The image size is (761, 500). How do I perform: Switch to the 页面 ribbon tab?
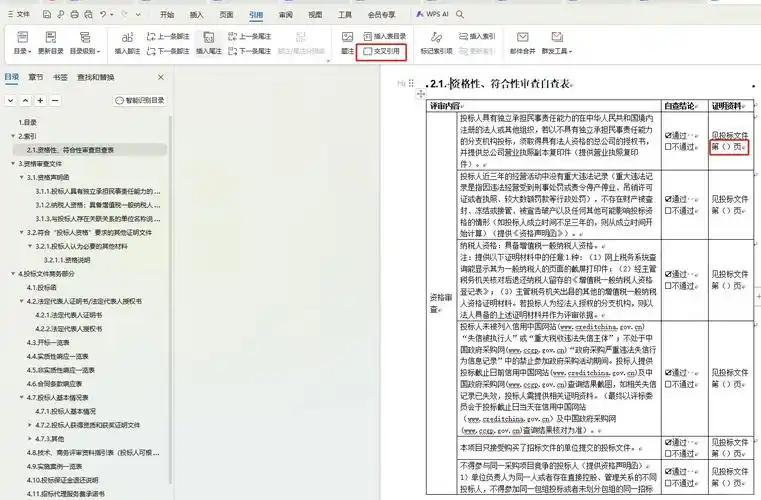coord(227,15)
